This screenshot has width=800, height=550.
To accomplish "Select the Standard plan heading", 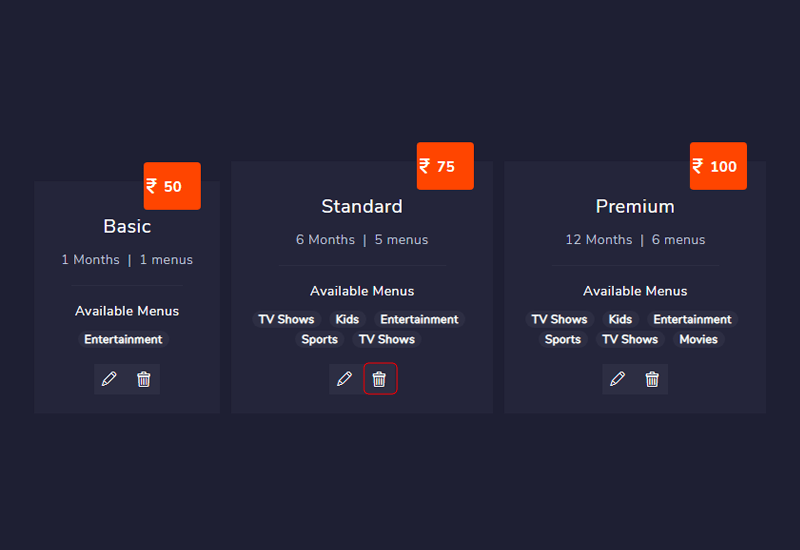I will (x=362, y=206).
